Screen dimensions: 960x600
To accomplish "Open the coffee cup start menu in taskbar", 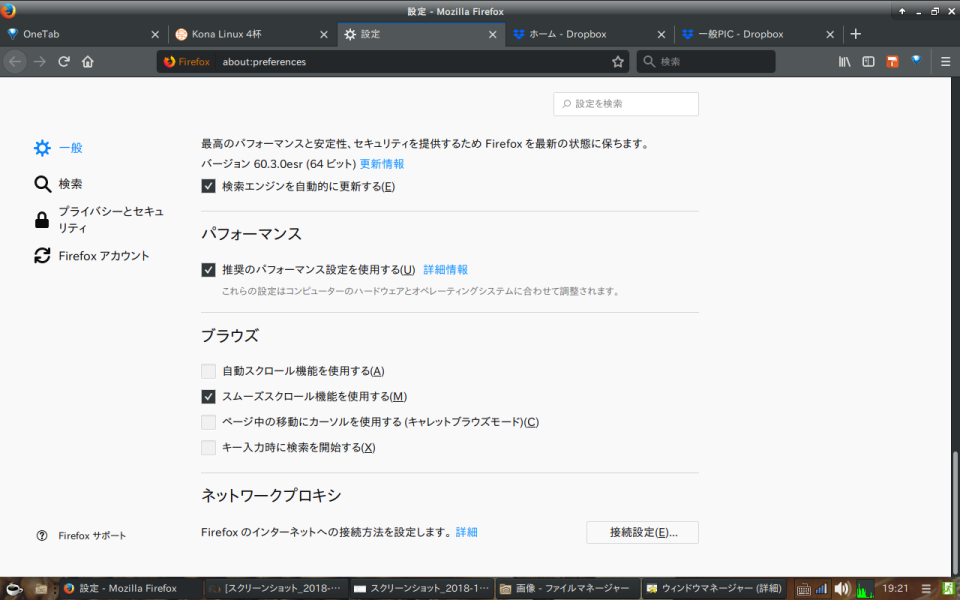I will pos(13,588).
